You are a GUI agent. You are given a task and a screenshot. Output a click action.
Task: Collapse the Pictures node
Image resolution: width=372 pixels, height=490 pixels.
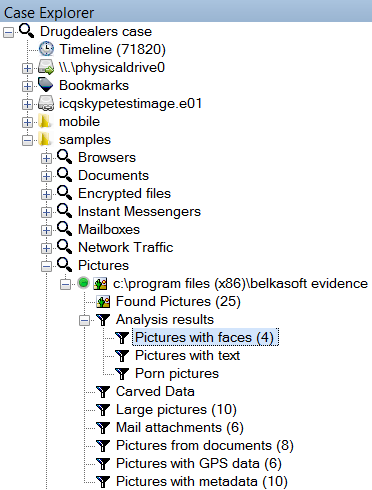pos(46,266)
